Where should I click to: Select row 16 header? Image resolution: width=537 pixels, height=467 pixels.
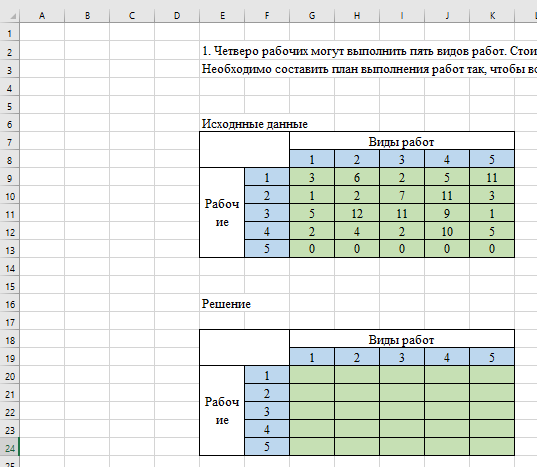pyautogui.click(x=10, y=304)
